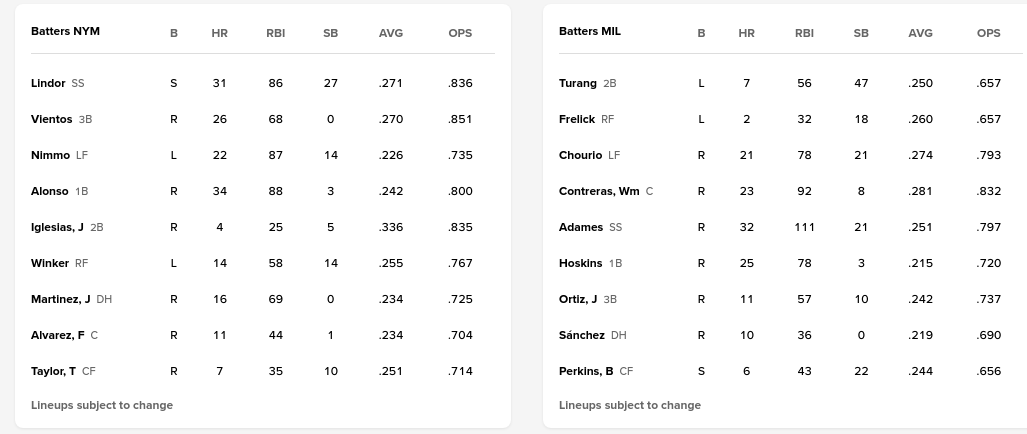Click Frelick in MIL lineup
Screen dimensions: 1027x434
pyautogui.click(x=577, y=119)
